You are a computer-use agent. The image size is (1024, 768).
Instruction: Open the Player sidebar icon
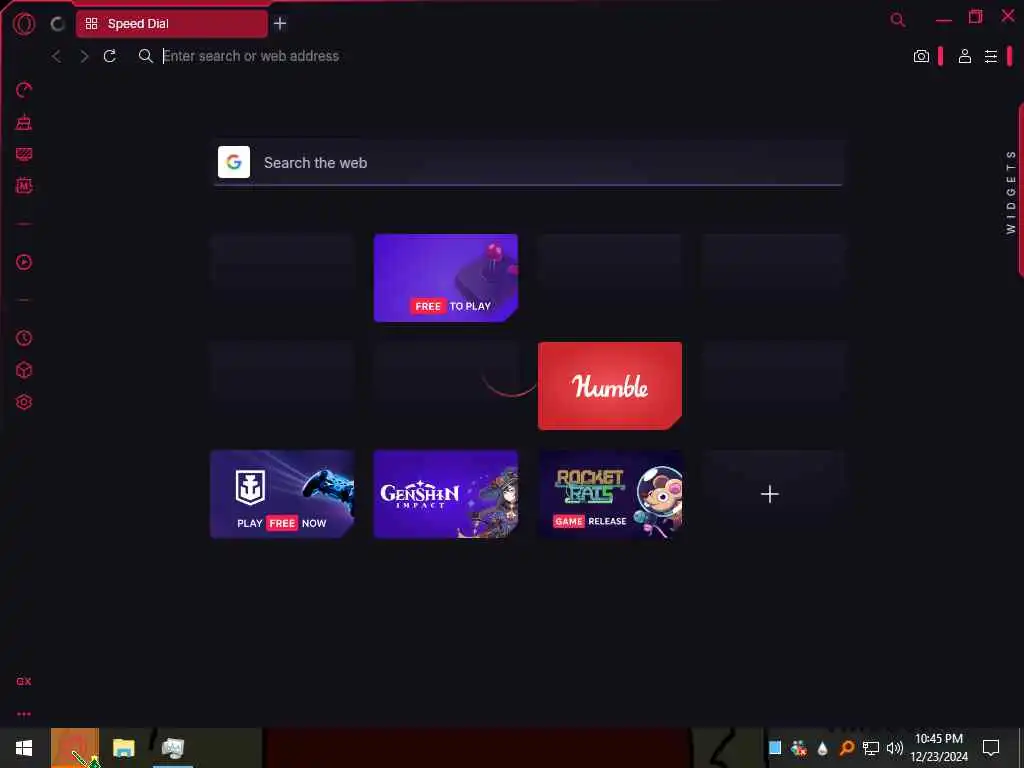point(24,263)
